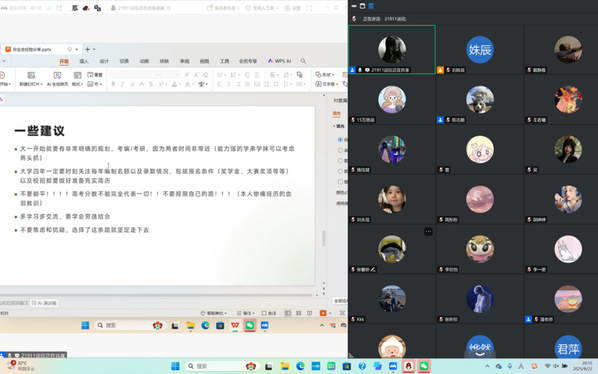This screenshot has width=598, height=374.
Task: Click the slide editor vertical scrollbar
Action: click(324, 238)
